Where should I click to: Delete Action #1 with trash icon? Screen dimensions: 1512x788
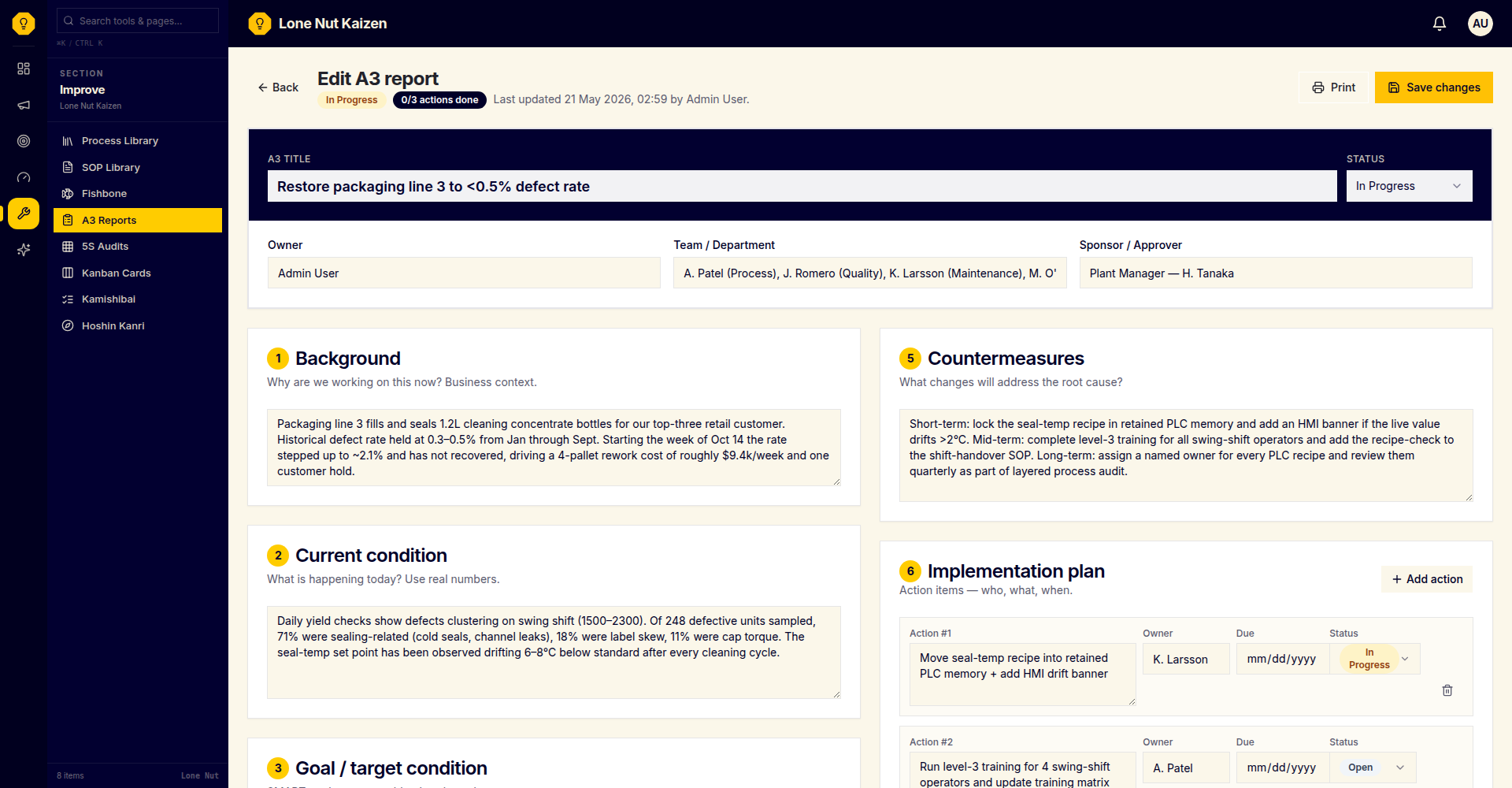(1447, 690)
